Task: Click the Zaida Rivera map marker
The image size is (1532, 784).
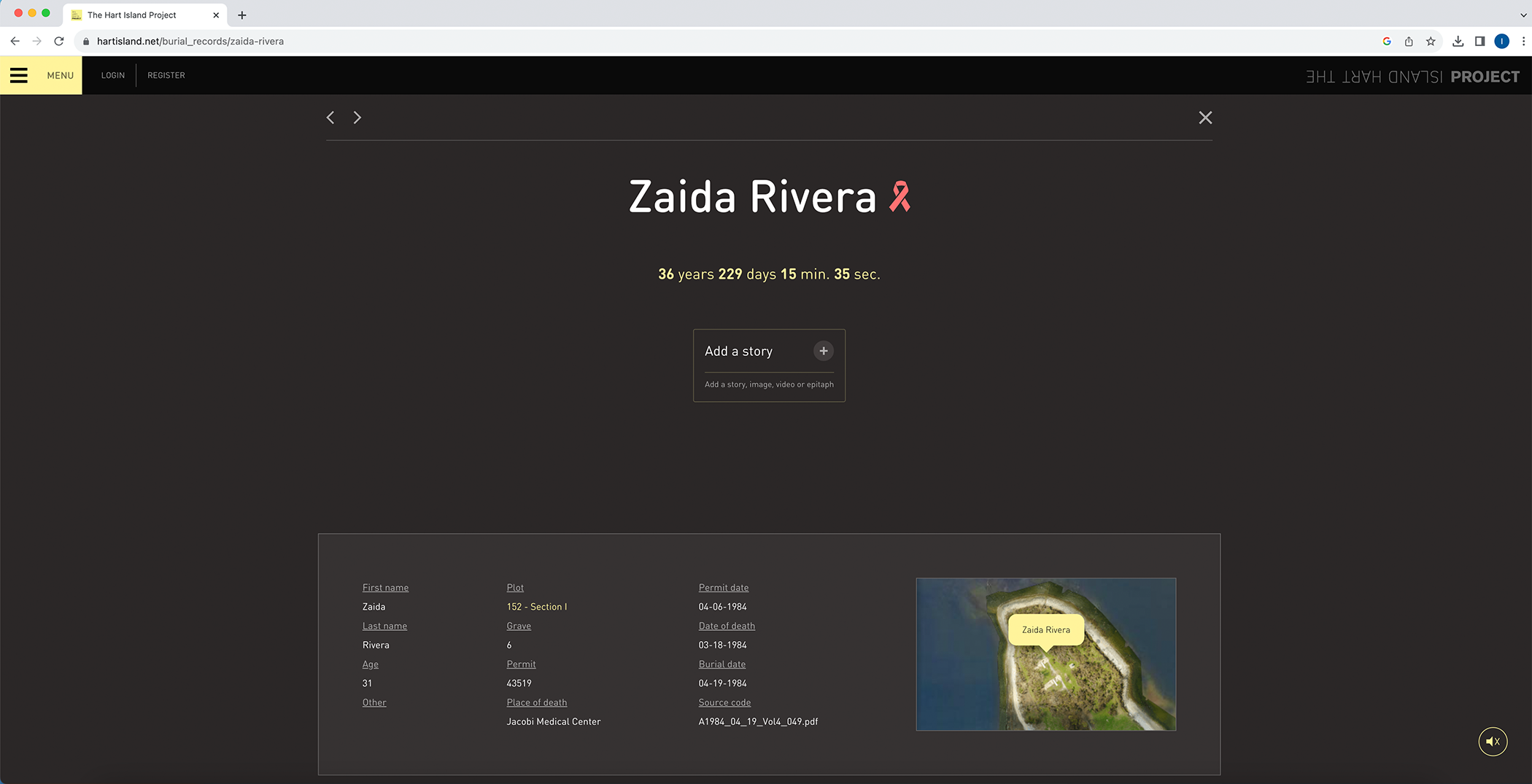Action: coord(1045,630)
